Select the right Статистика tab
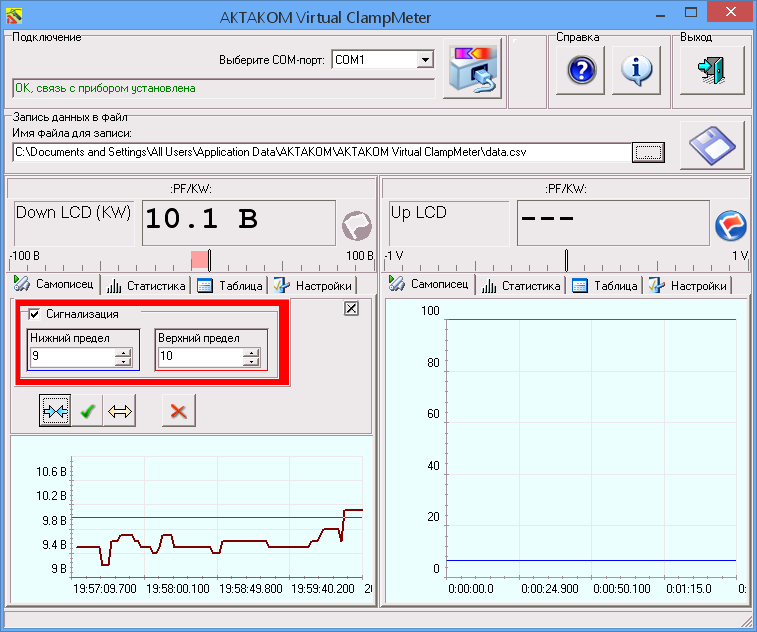Viewport: 757px width, 632px height. 521,286
